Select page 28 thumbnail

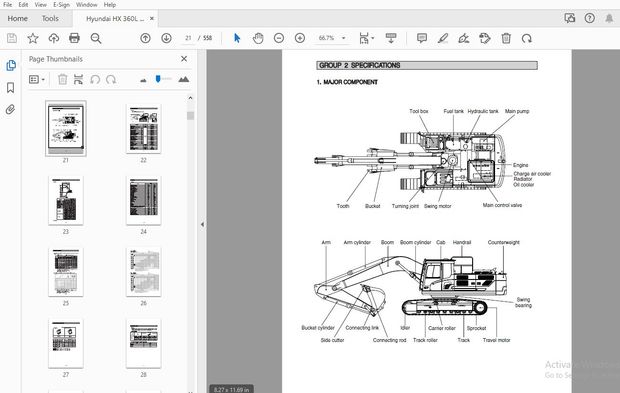tap(144, 344)
